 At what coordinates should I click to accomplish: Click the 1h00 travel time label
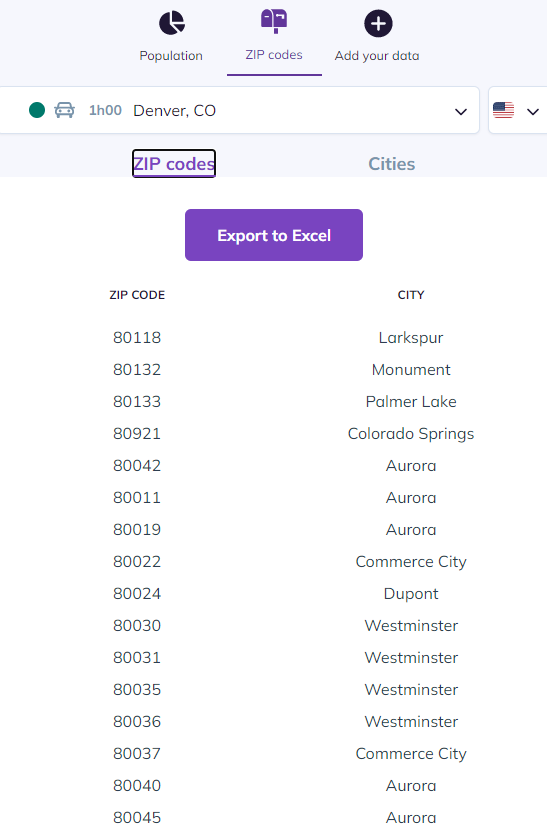pos(105,110)
